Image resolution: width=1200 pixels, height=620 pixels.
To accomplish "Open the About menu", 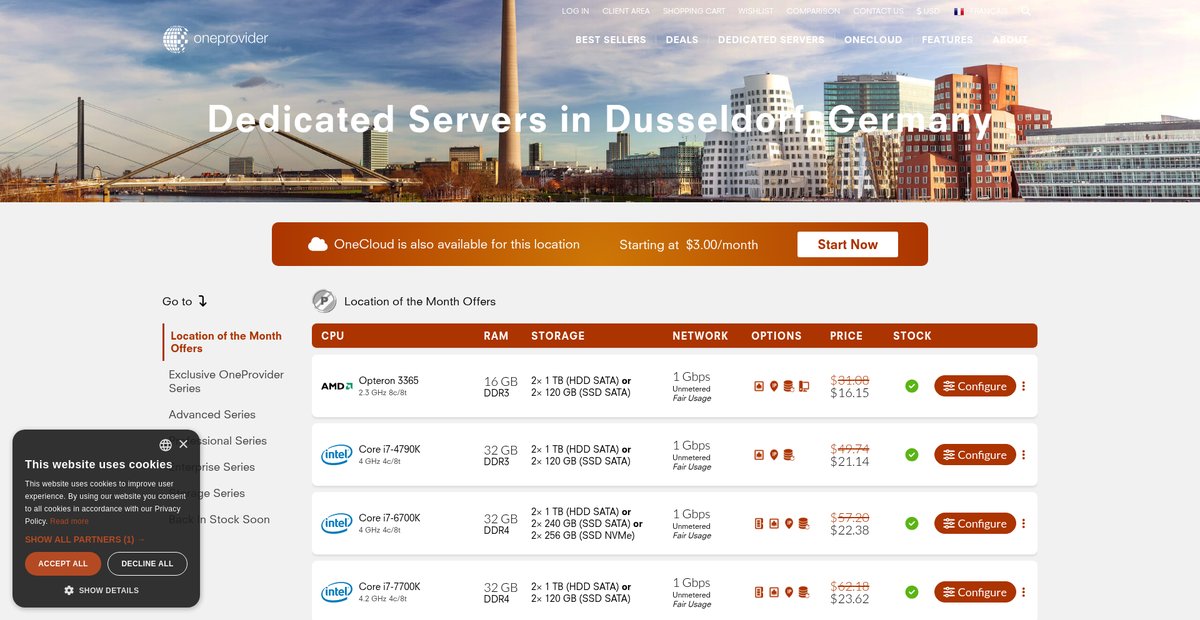I will pyautogui.click(x=1010, y=40).
